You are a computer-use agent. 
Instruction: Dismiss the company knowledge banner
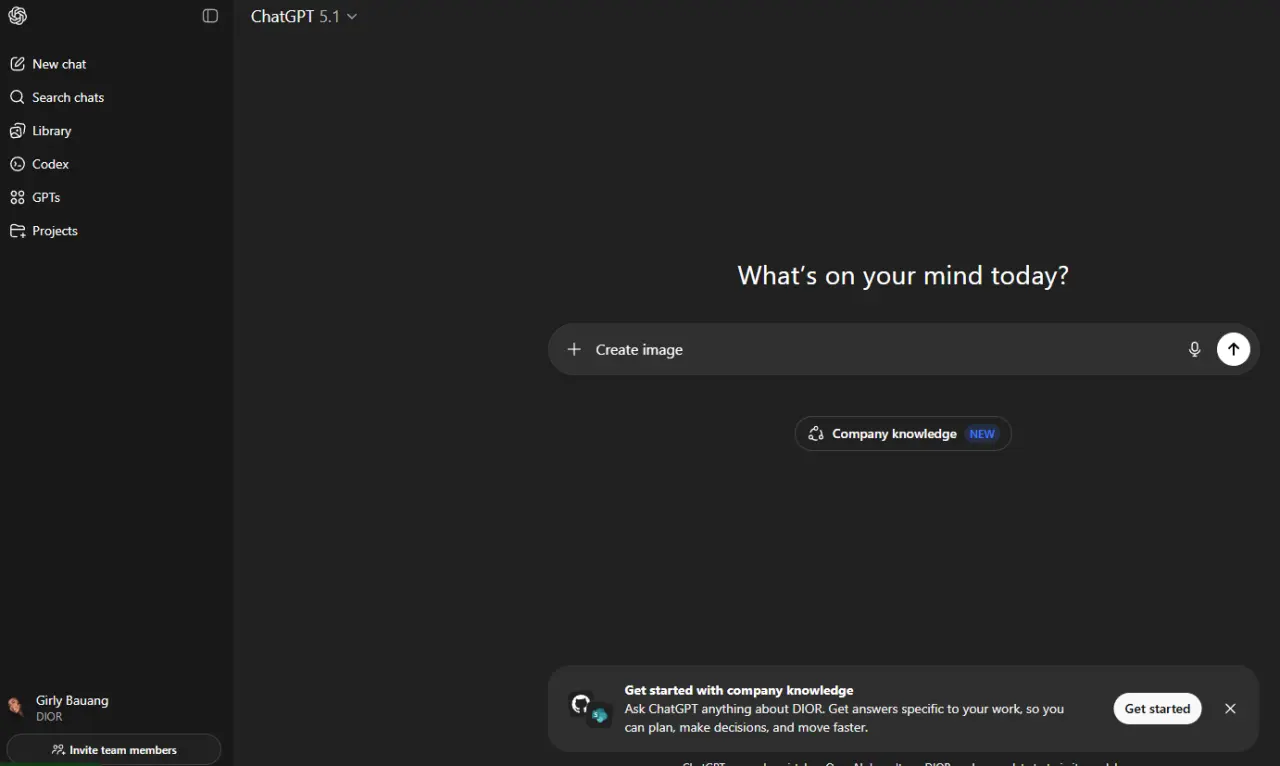pyautogui.click(x=1230, y=708)
